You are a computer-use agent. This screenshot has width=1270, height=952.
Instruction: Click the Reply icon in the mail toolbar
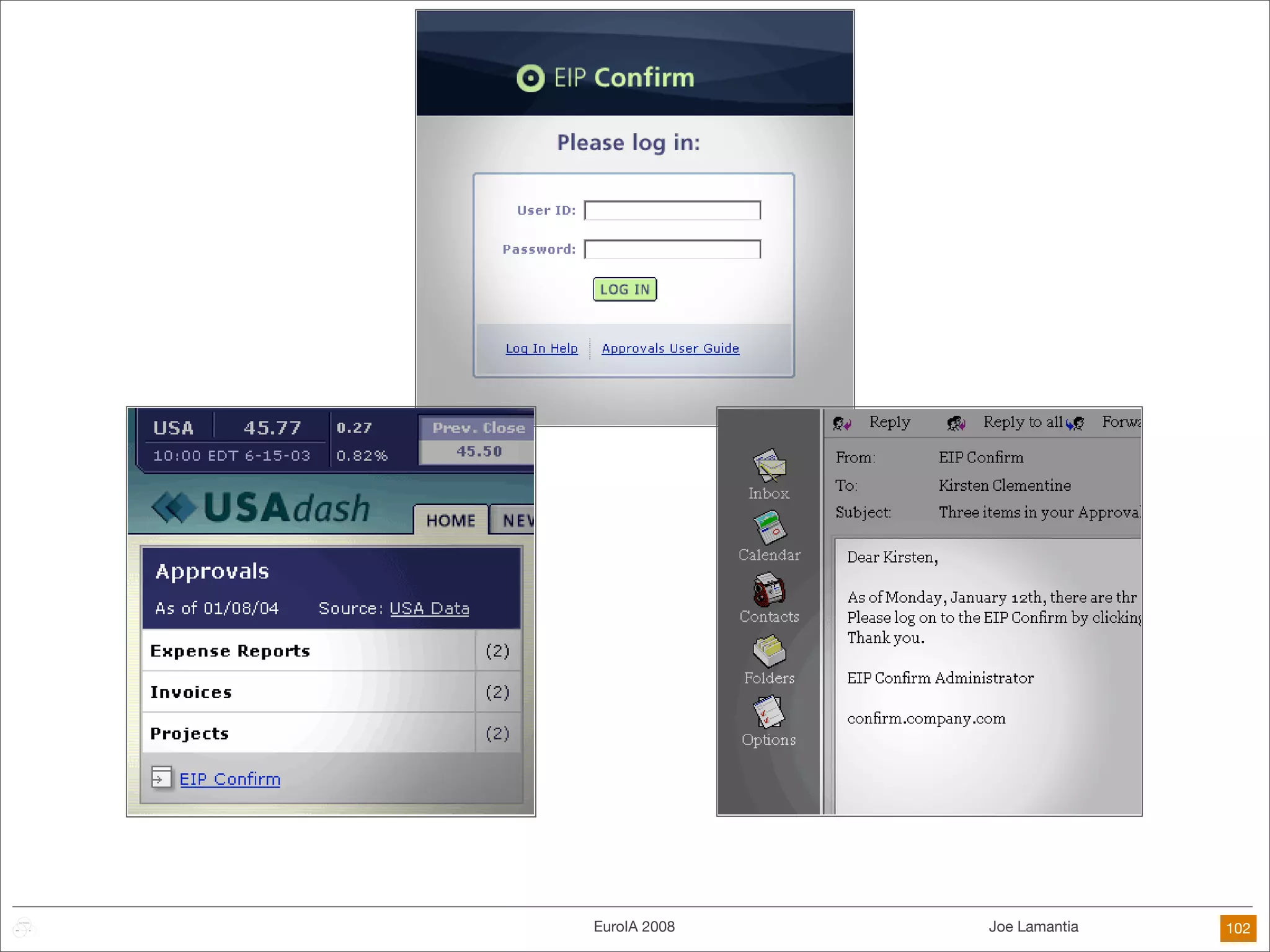click(841, 423)
